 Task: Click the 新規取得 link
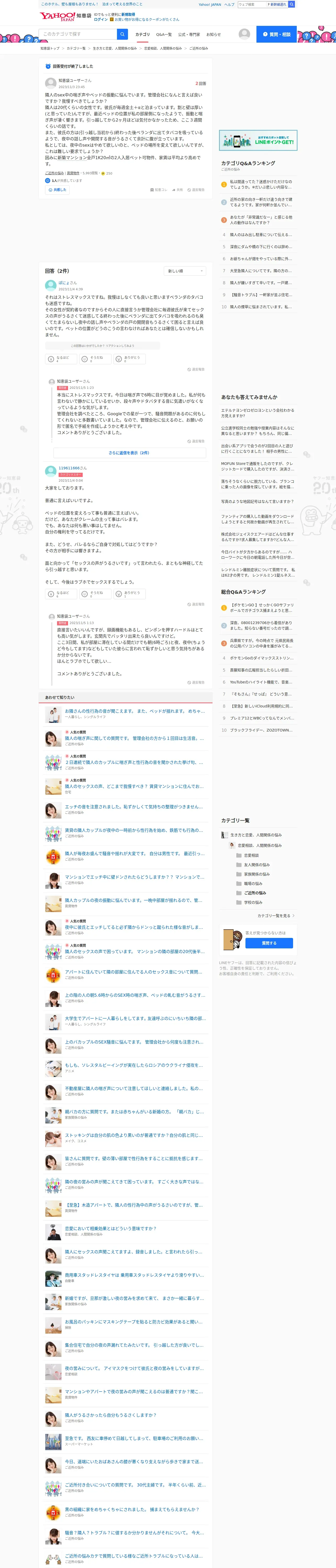tap(128, 14)
